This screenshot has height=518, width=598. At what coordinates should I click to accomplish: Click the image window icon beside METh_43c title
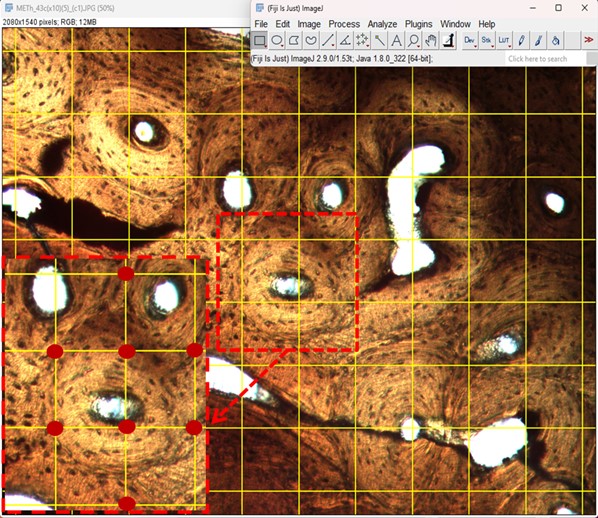[9, 8]
